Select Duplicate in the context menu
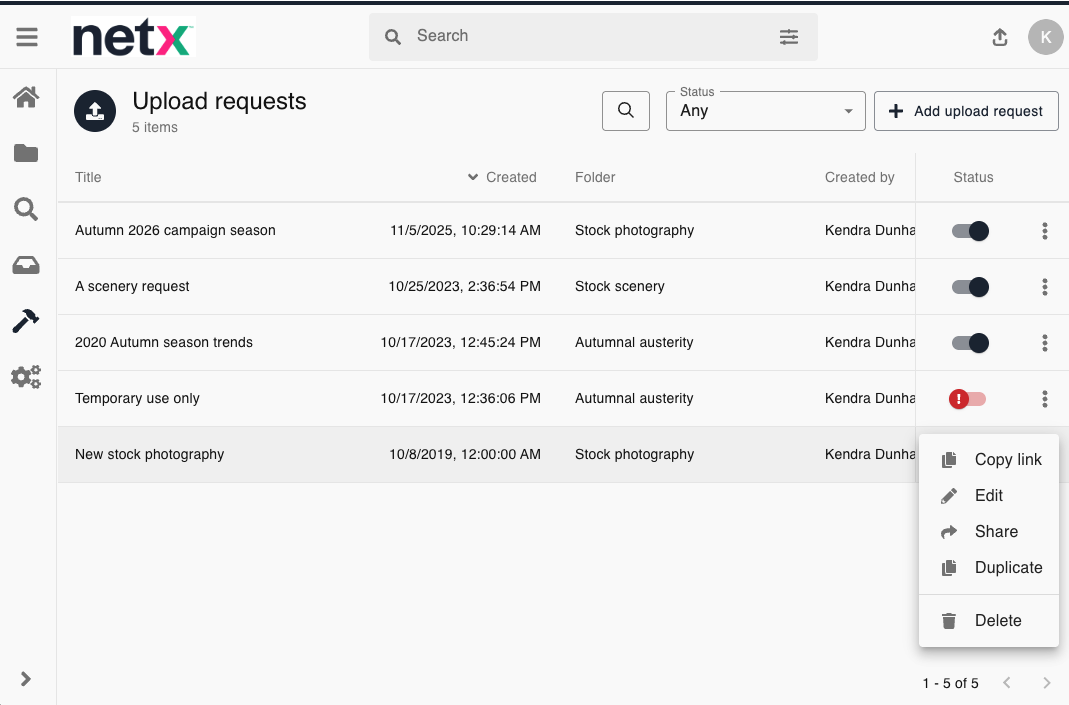The image size is (1069, 705). (x=1007, y=568)
